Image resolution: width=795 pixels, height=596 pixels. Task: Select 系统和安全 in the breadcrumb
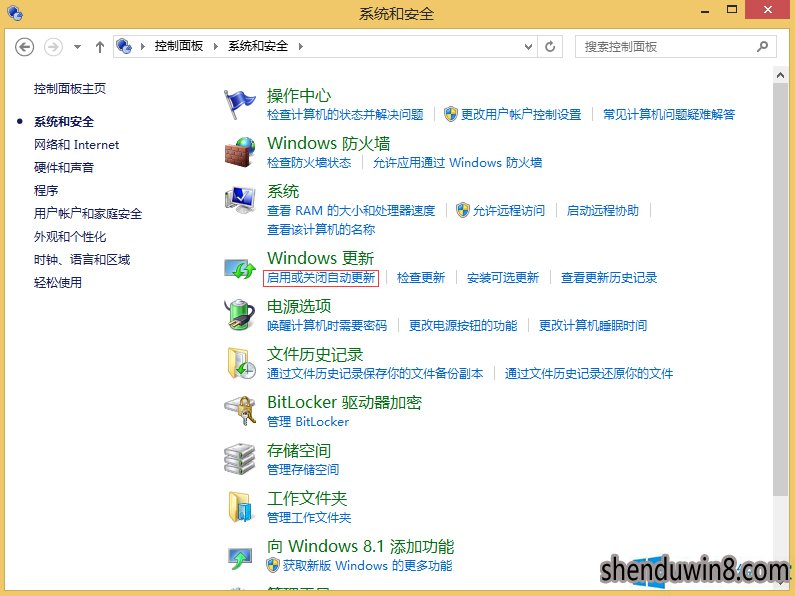(x=258, y=46)
